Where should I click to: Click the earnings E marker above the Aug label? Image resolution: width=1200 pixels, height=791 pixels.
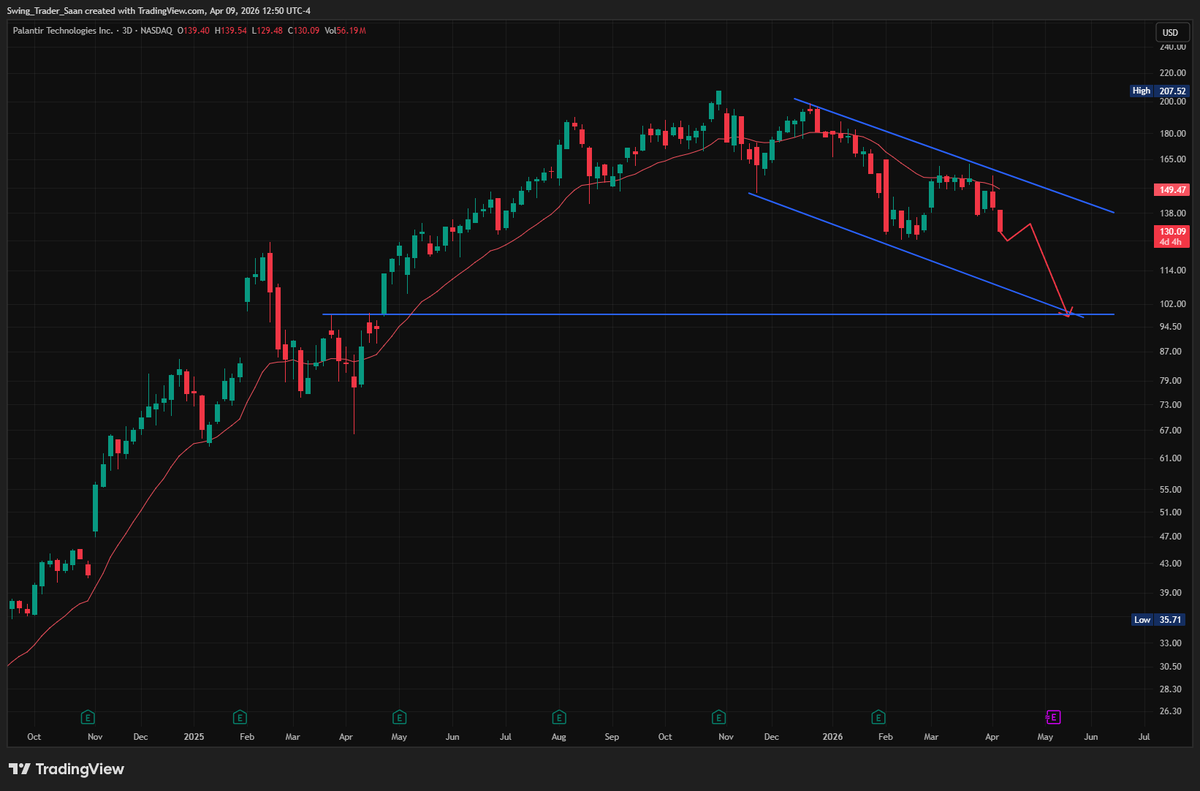[558, 717]
